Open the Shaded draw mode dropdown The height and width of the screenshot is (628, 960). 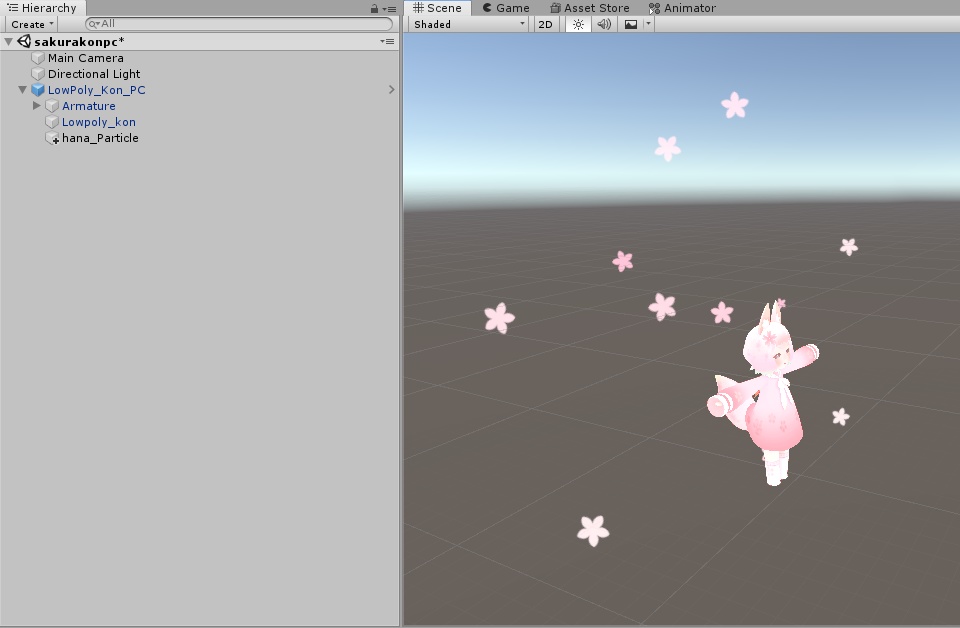click(x=468, y=24)
